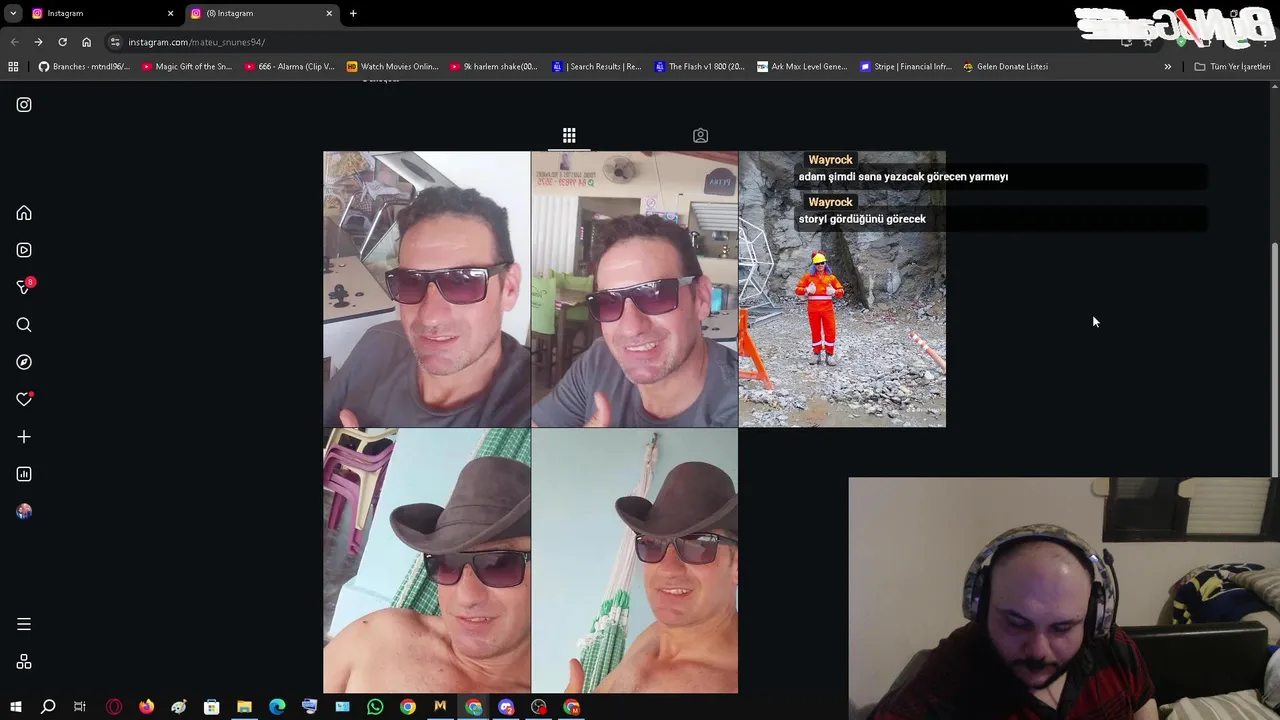Open the Chrome apps grid shortcut

point(13,66)
